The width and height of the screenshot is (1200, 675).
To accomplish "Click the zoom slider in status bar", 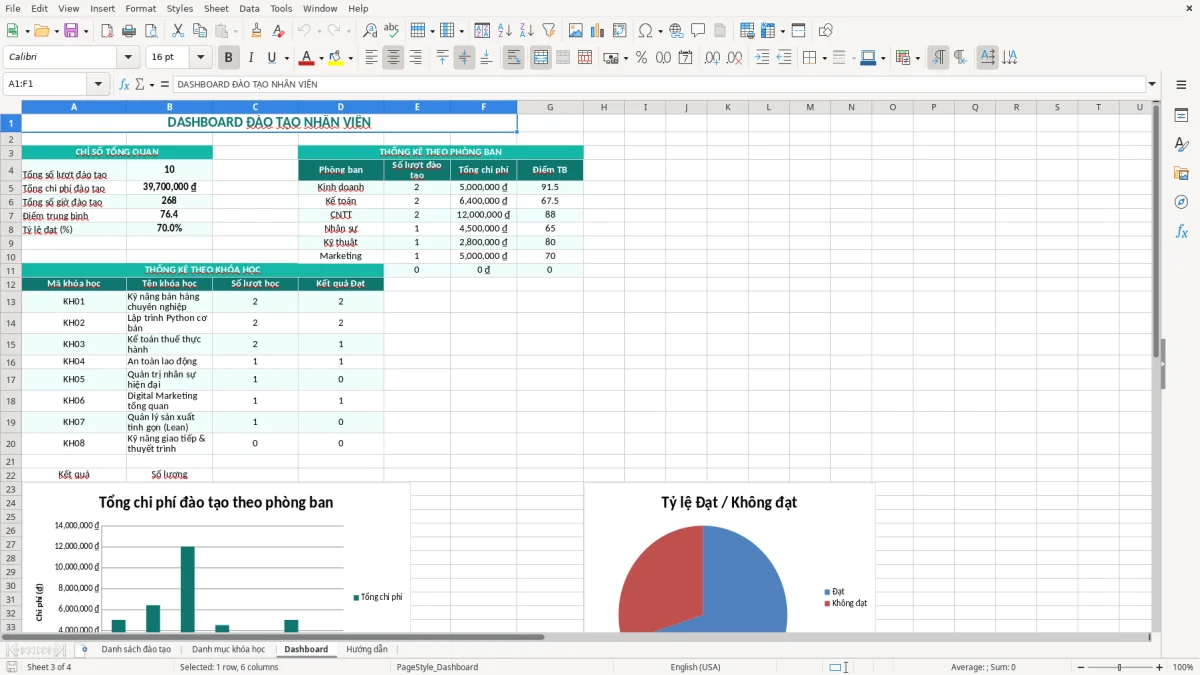I will [1120, 667].
